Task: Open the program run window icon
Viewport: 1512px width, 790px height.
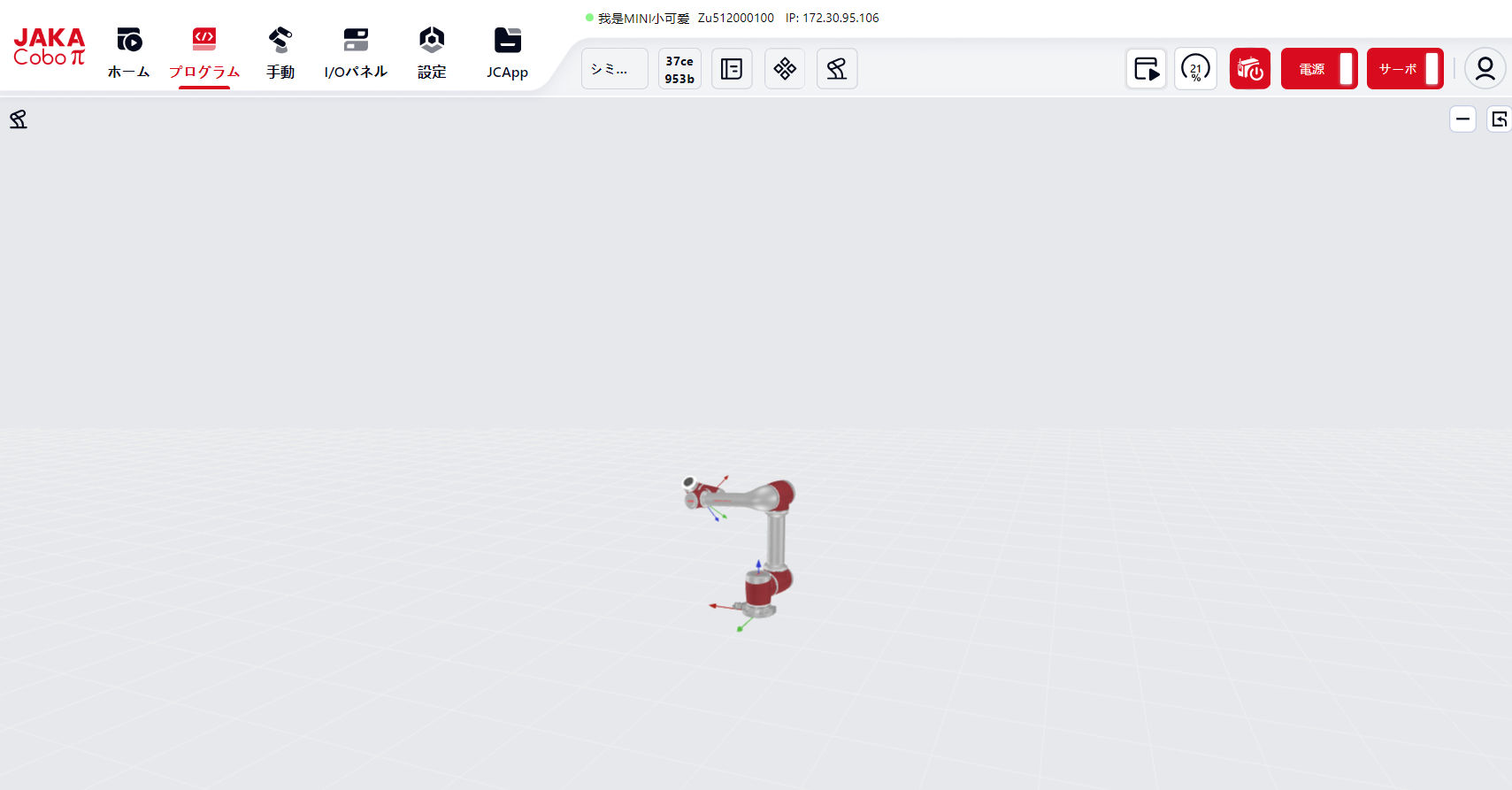Action: (1147, 69)
